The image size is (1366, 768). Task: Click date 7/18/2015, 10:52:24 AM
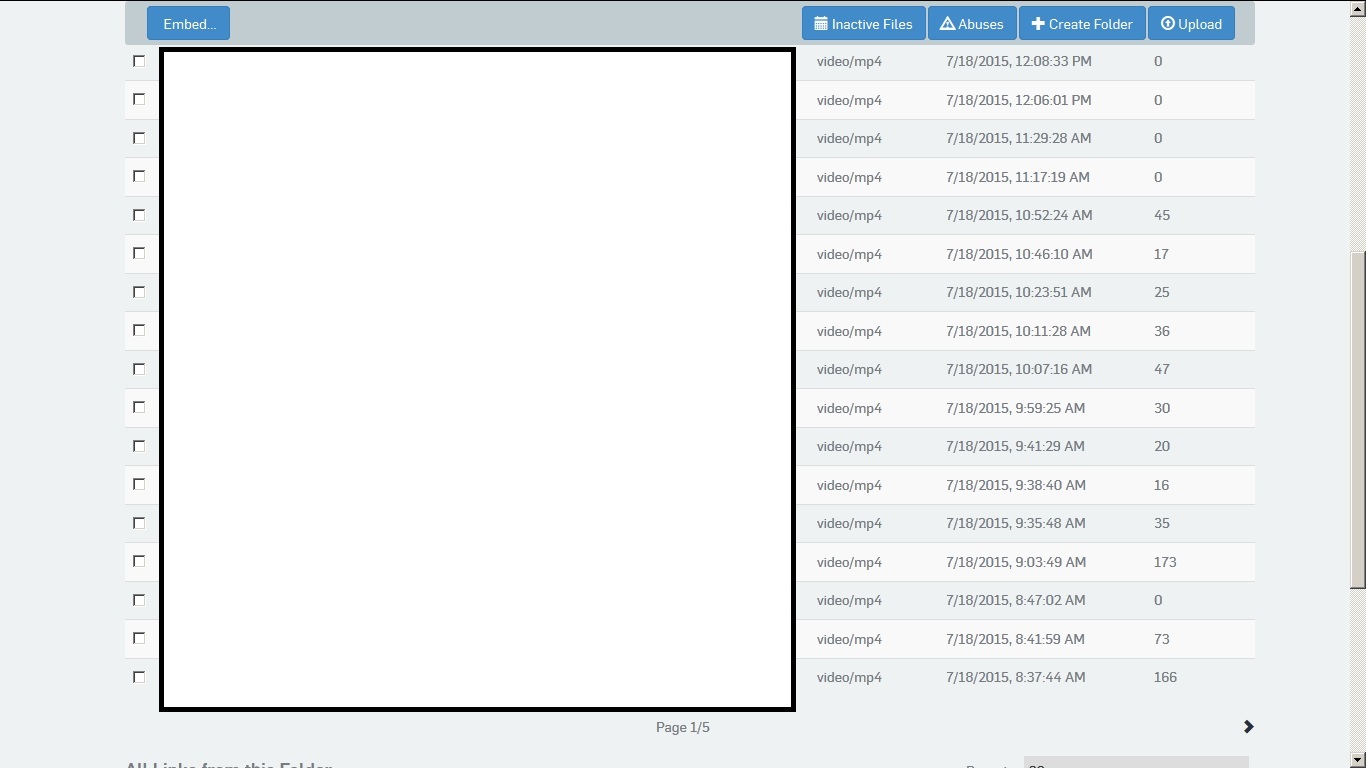[x=1019, y=215]
